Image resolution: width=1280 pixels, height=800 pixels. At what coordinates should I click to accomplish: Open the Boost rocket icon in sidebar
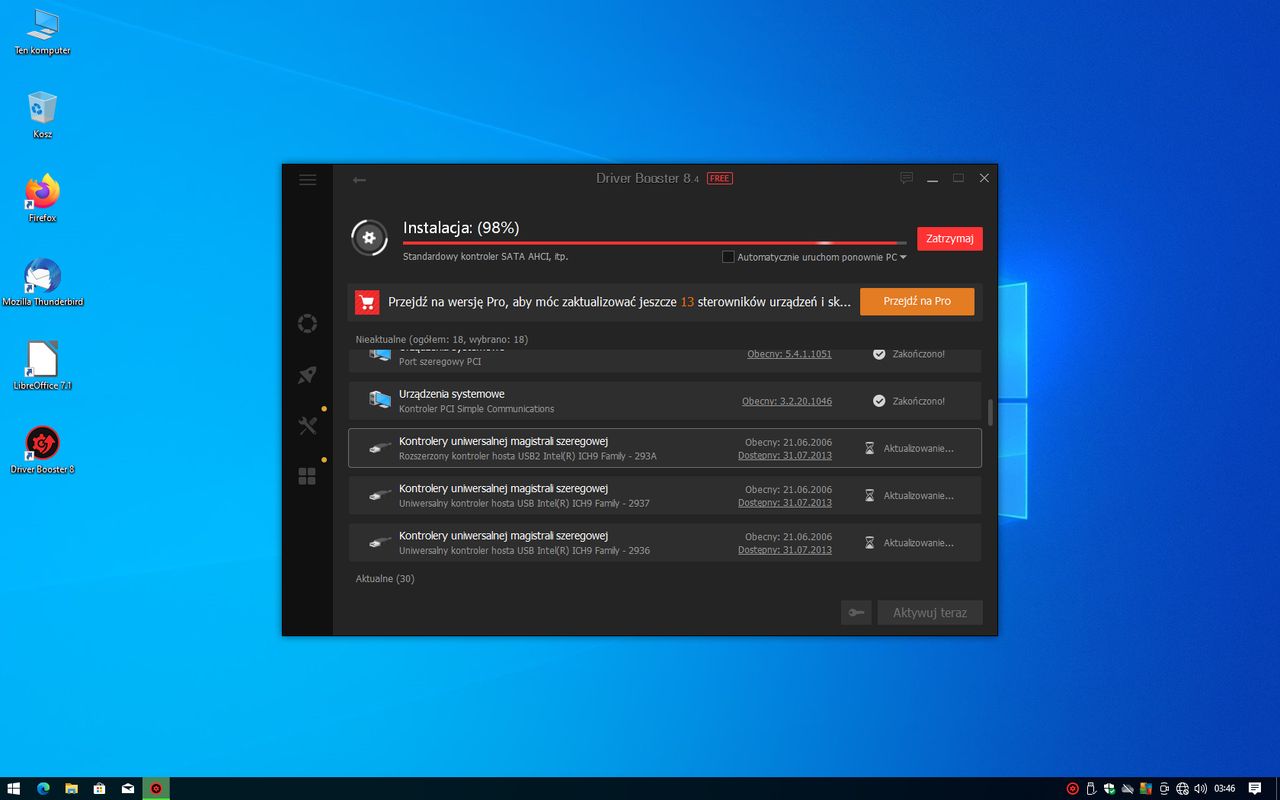(307, 375)
